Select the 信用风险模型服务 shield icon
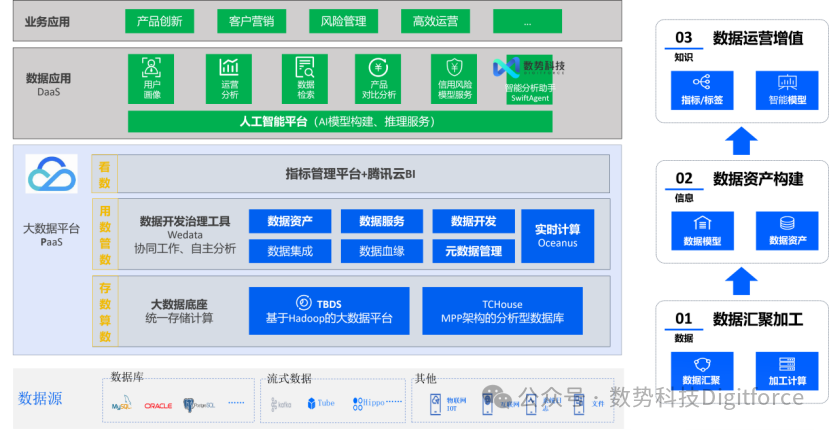 pyautogui.click(x=454, y=68)
